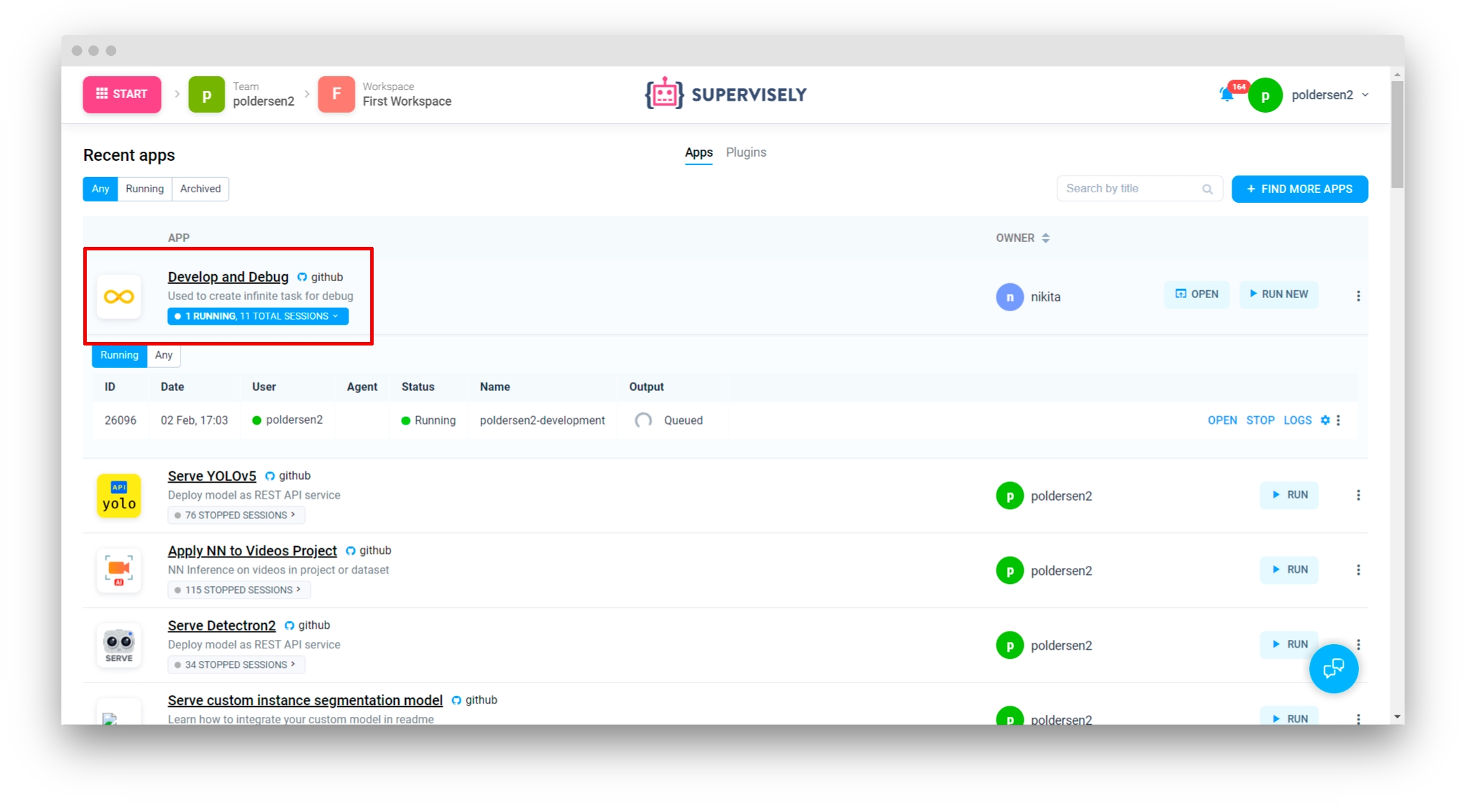Open the poldersen2 team avatar

[206, 94]
